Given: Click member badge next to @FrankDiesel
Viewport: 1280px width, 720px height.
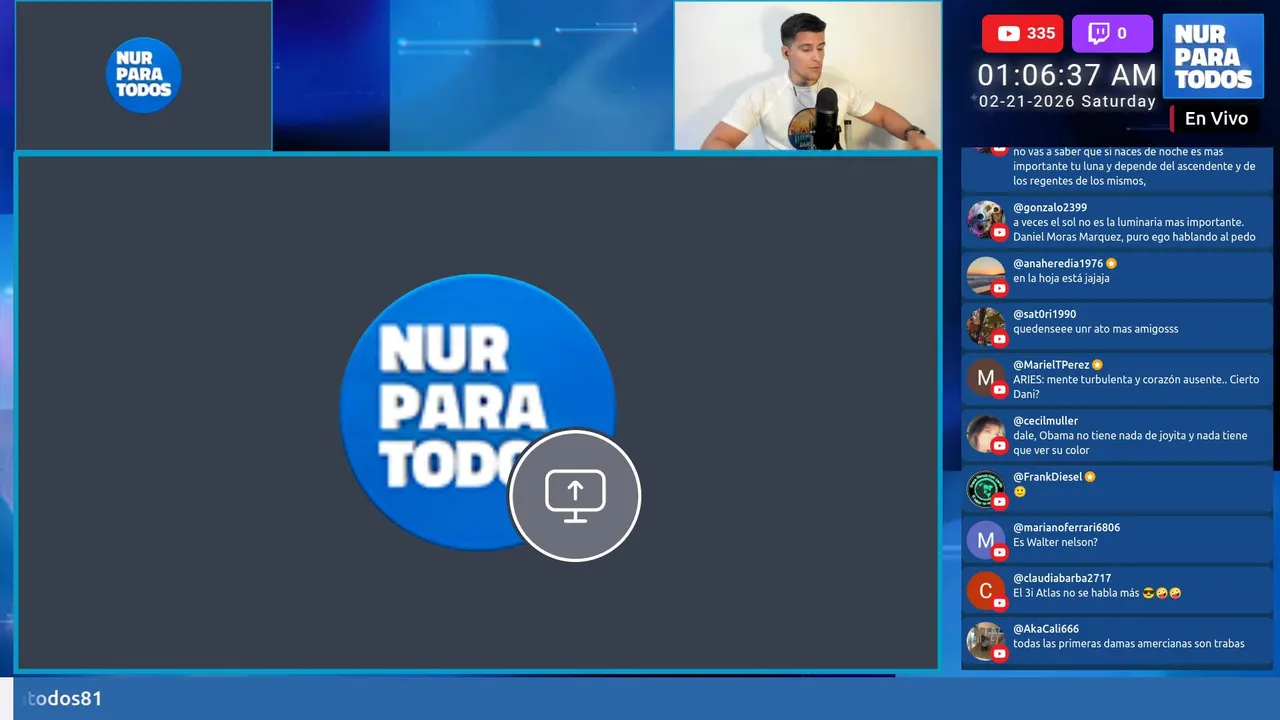Looking at the screenshot, I should coord(1090,477).
